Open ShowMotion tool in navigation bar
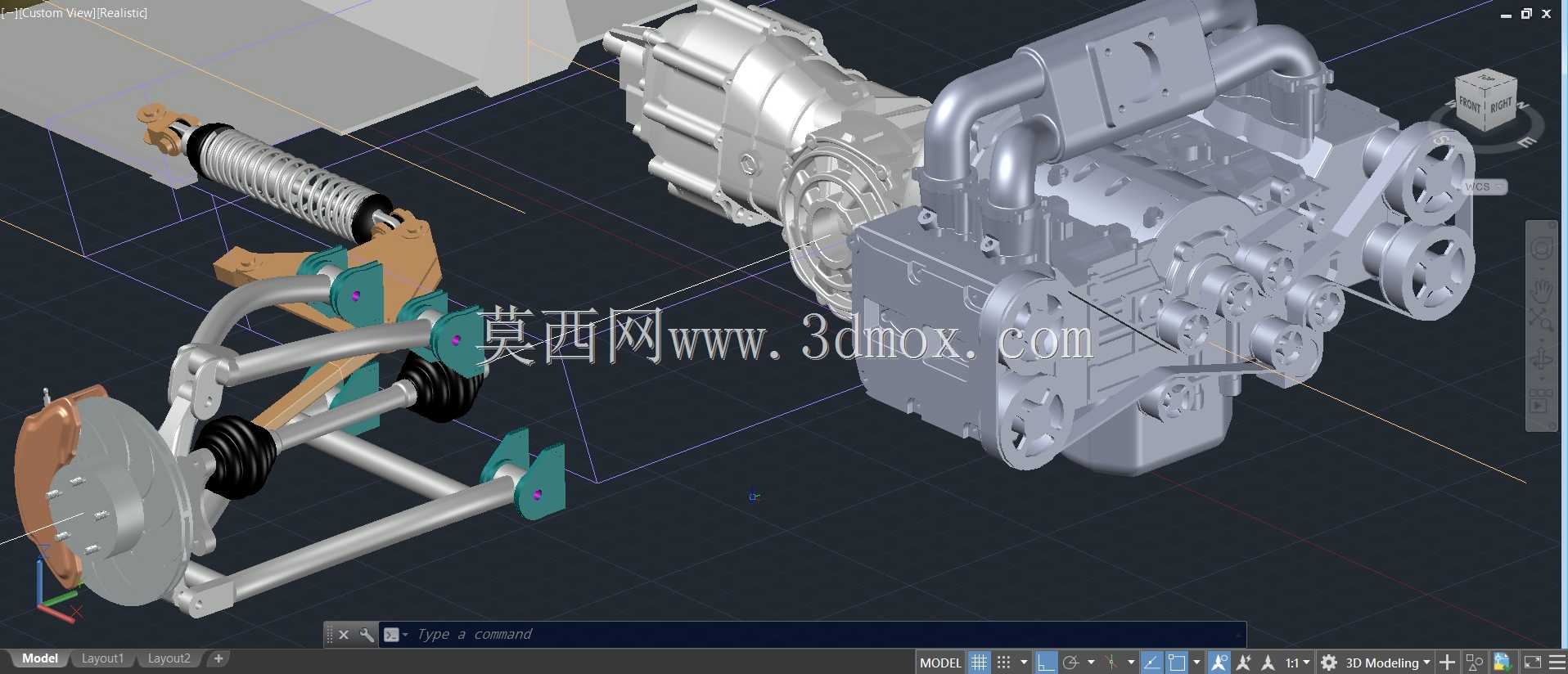This screenshot has width=1568, height=674. [1539, 402]
